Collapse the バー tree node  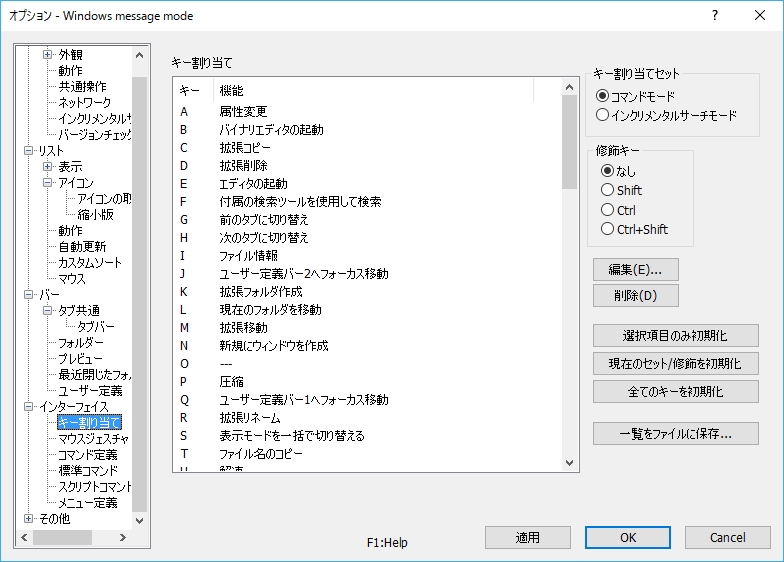(28, 294)
